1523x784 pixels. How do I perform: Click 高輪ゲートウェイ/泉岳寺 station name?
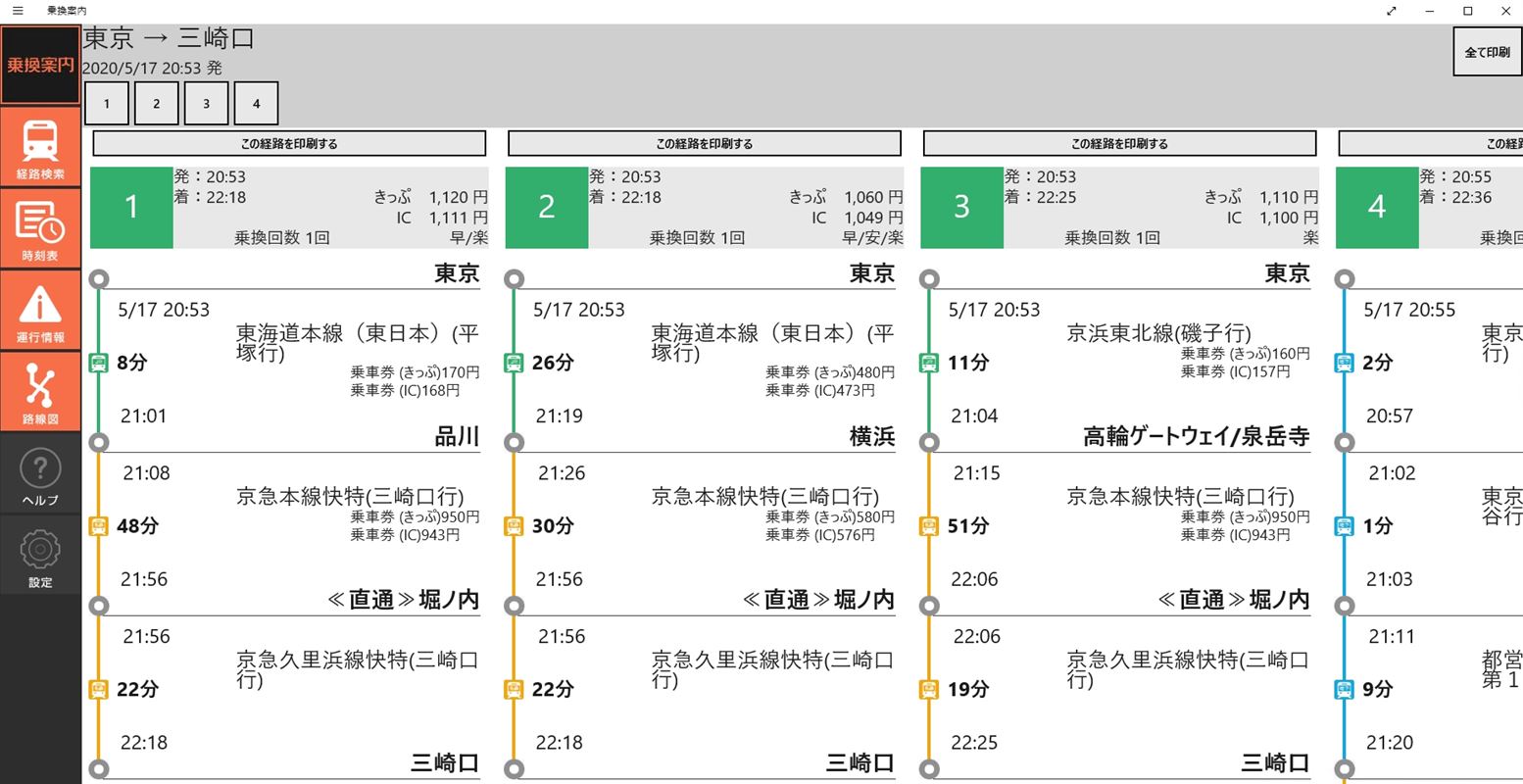1196,436
